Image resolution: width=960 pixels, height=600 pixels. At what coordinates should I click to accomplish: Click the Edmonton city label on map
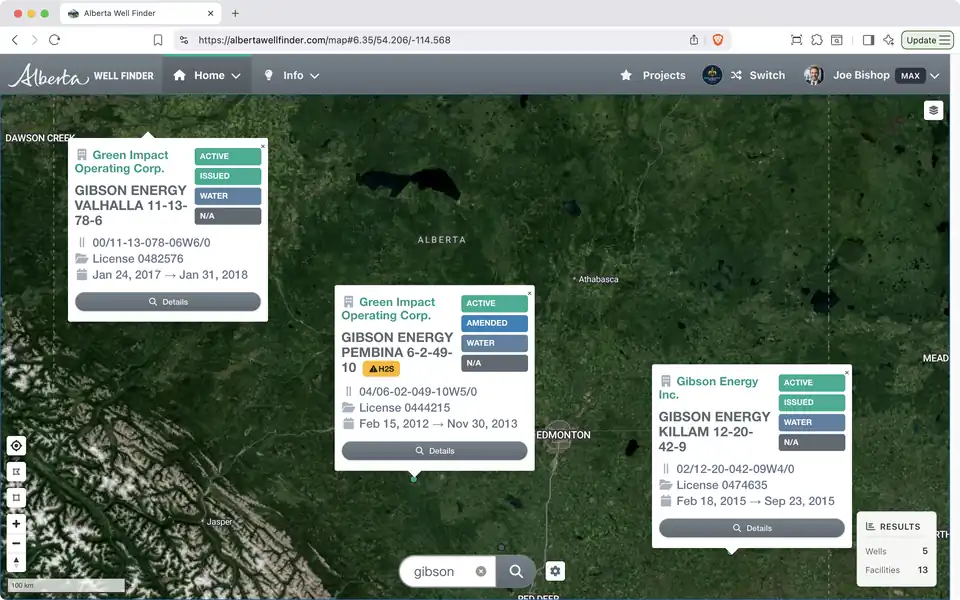(x=563, y=435)
